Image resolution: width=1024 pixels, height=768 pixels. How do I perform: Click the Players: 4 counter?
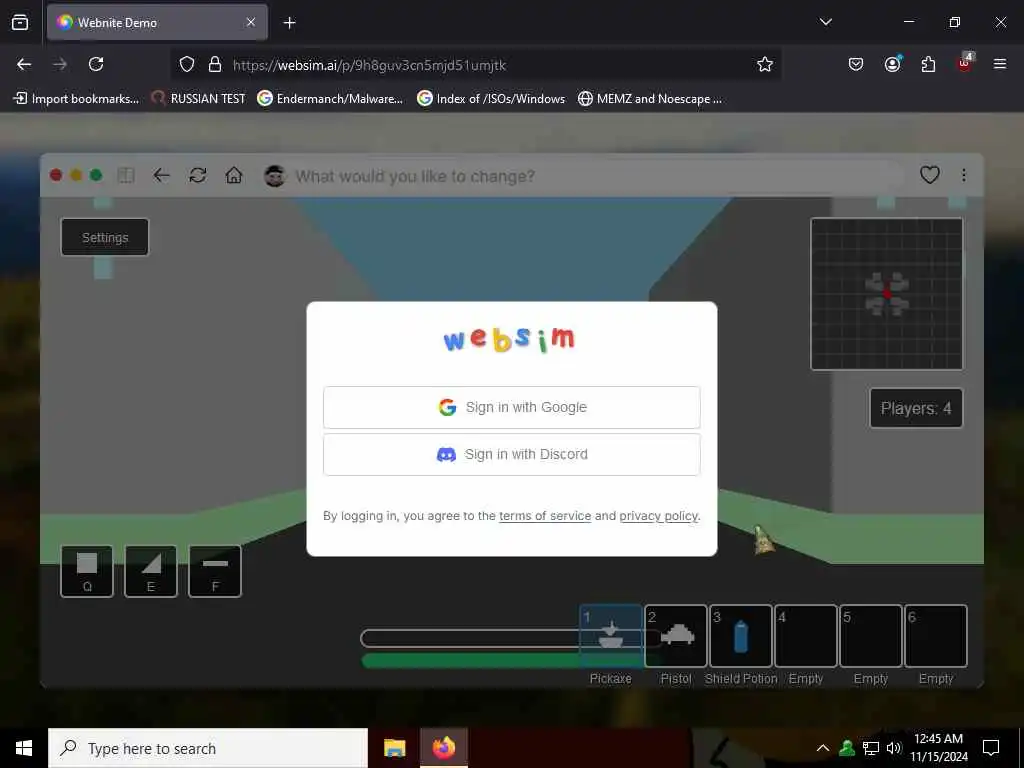[x=916, y=408]
